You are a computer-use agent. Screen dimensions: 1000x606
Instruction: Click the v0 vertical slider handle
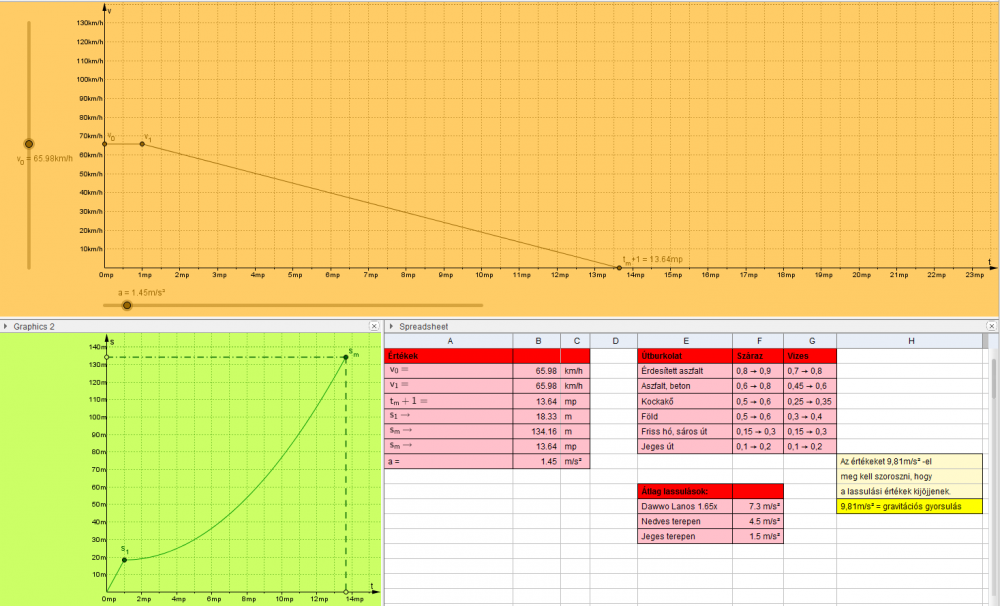click(x=29, y=144)
